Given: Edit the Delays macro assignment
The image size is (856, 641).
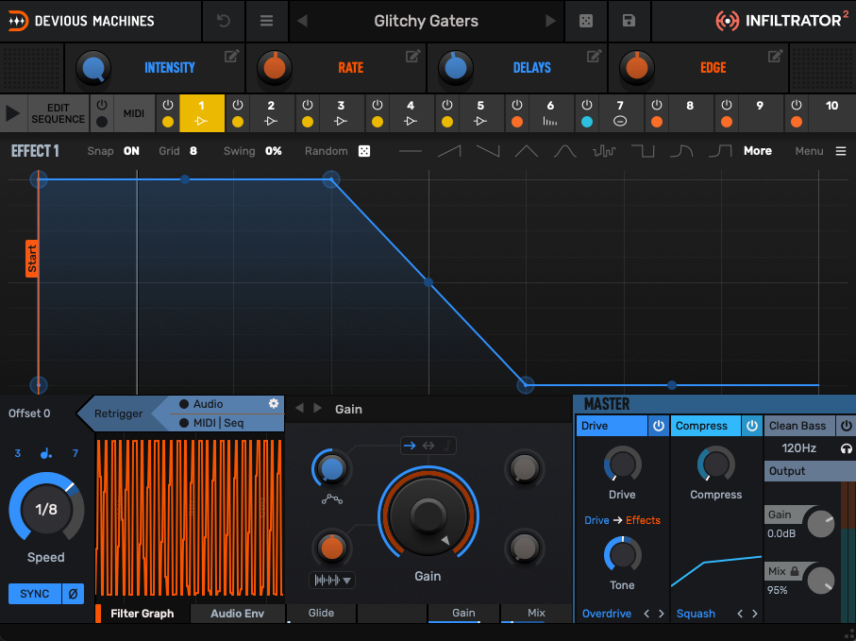Looking at the screenshot, I should coord(594,56).
